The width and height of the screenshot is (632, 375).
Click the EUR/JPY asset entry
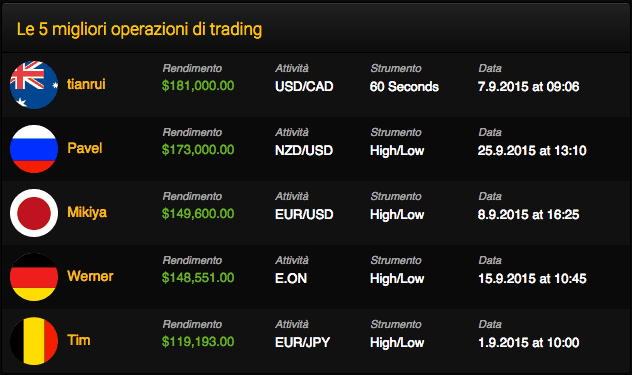(302, 343)
